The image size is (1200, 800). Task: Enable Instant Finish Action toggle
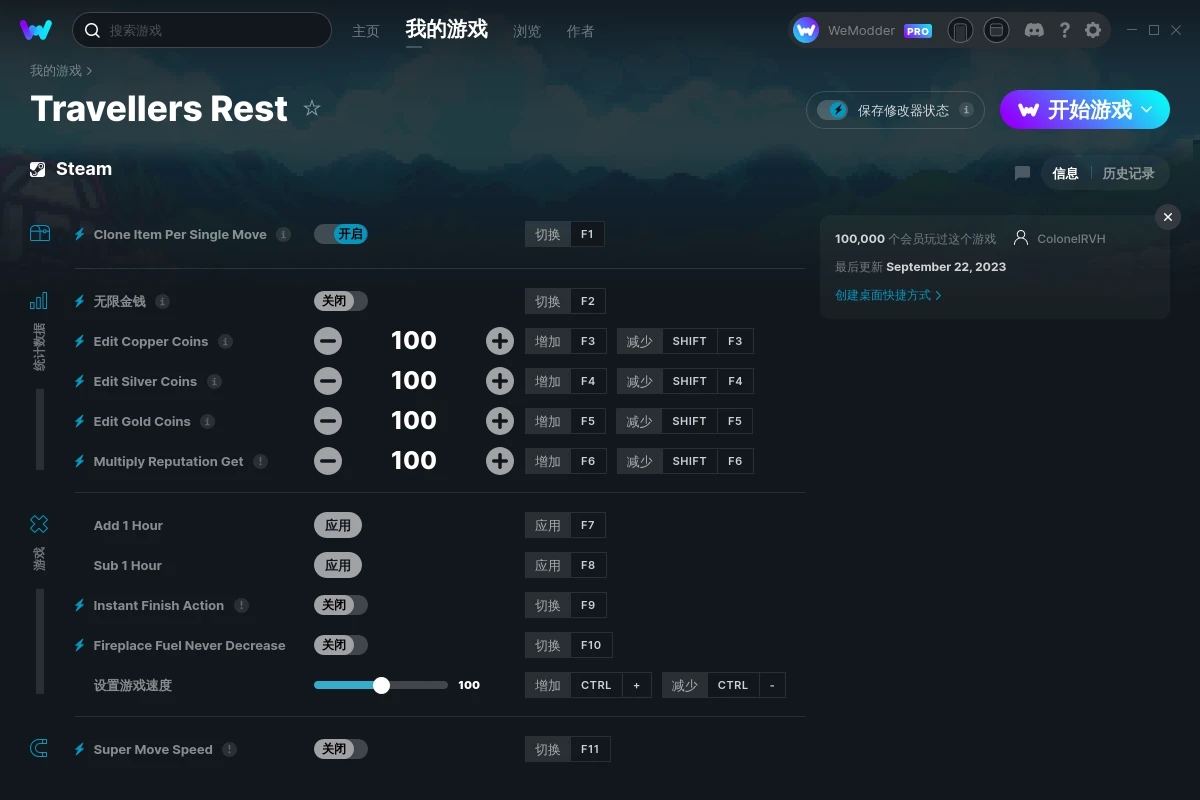click(x=341, y=605)
